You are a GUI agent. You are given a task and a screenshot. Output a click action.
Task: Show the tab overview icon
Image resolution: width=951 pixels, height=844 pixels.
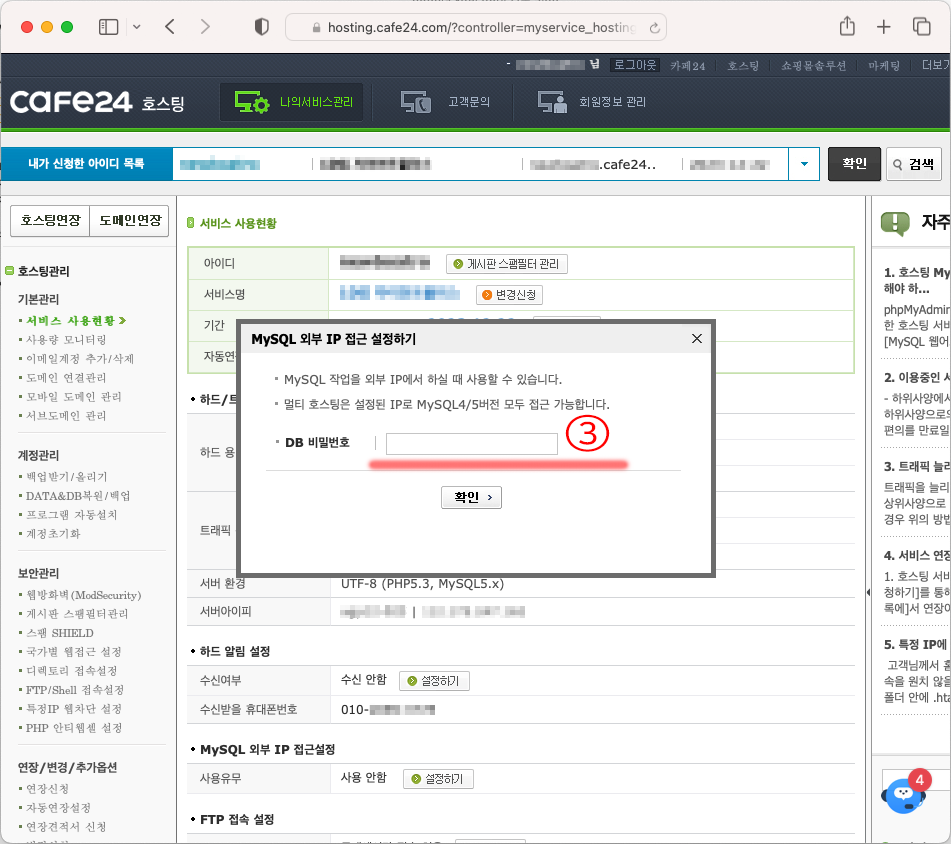921,27
